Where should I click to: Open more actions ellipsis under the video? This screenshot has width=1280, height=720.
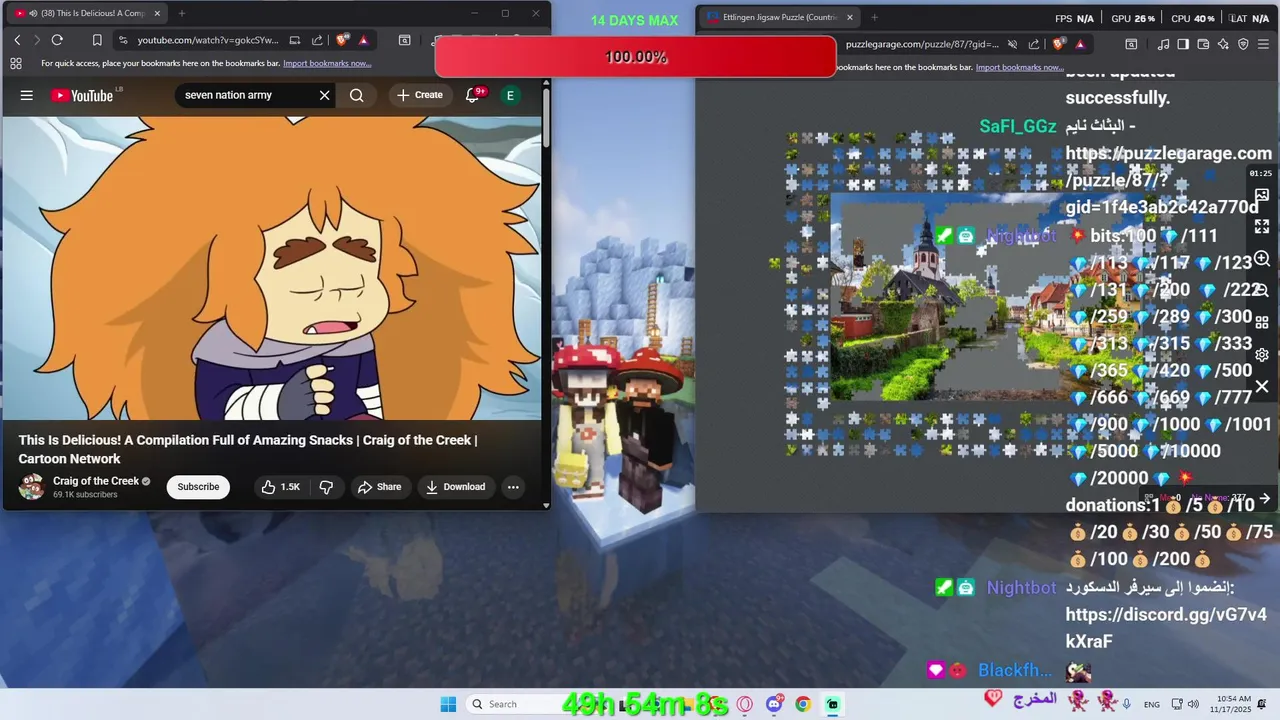click(x=513, y=487)
